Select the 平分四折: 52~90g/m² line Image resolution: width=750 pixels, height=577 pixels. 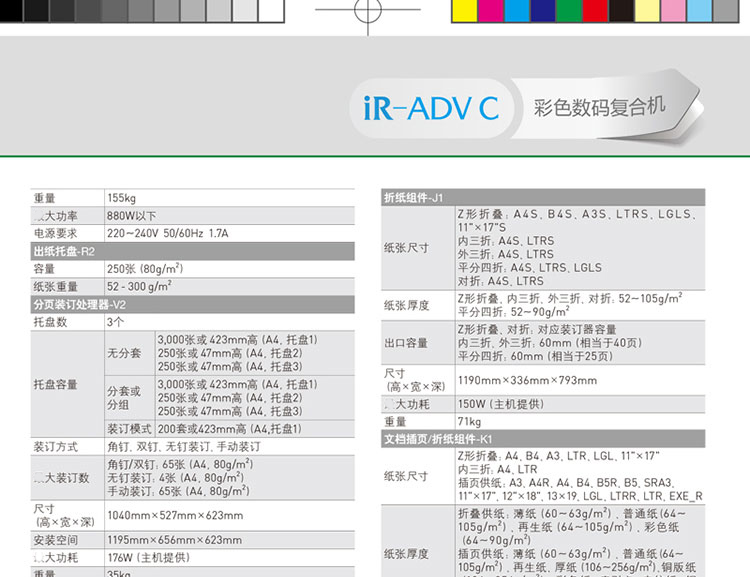coord(514,312)
